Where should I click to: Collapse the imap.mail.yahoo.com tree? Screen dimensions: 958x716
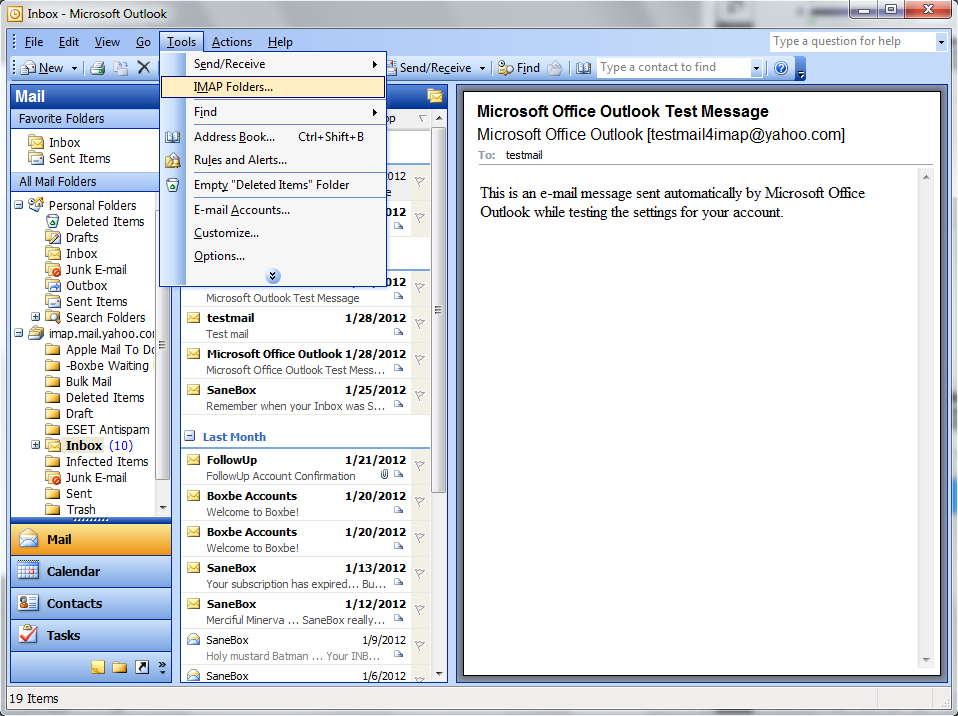[19, 333]
